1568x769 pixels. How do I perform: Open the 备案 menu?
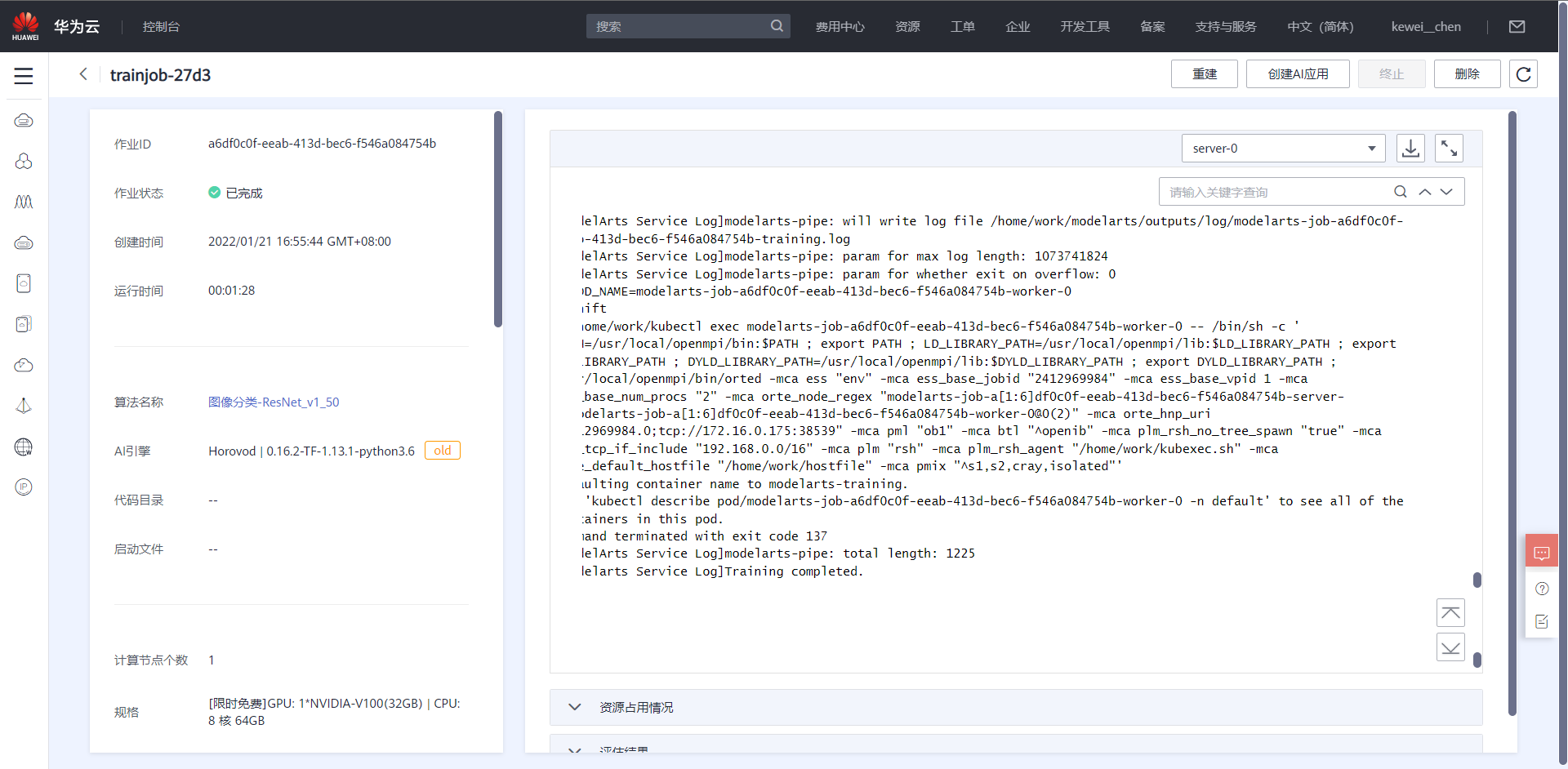1152,27
